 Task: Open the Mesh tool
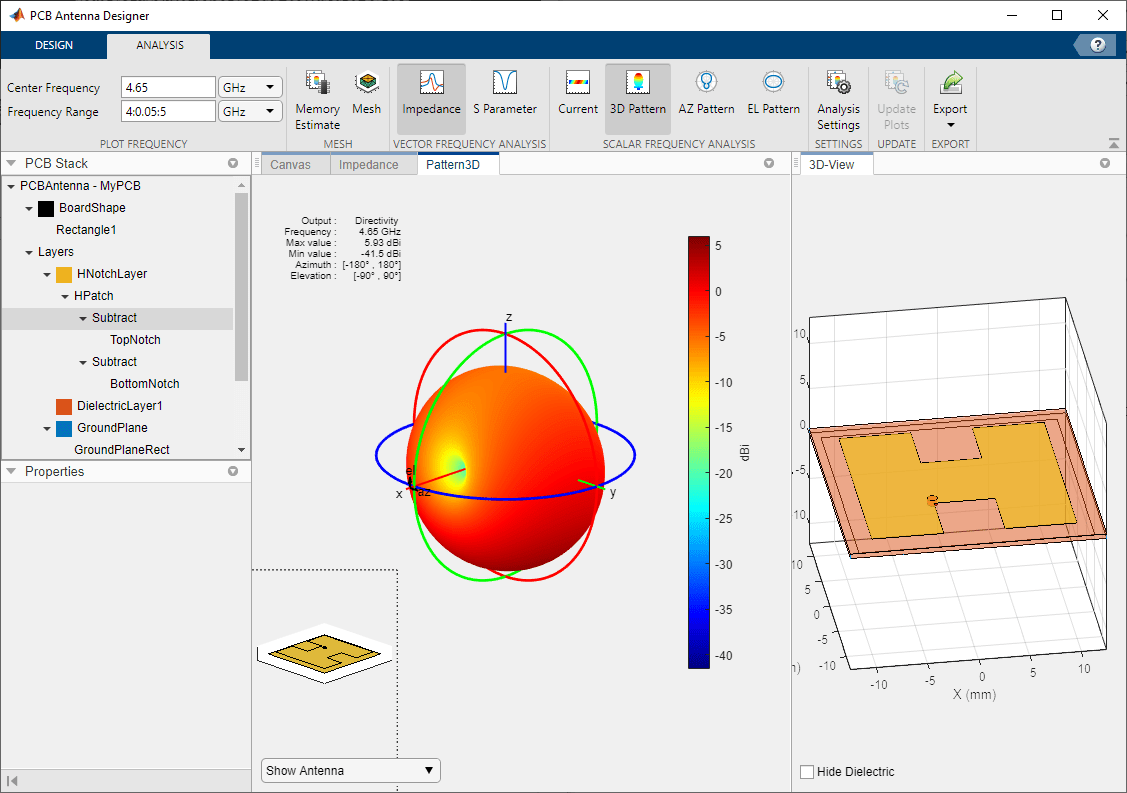[366, 95]
